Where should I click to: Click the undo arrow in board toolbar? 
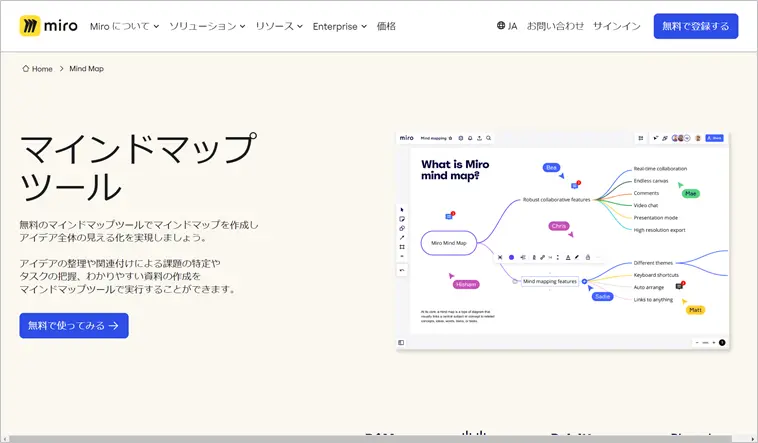[x=402, y=269]
